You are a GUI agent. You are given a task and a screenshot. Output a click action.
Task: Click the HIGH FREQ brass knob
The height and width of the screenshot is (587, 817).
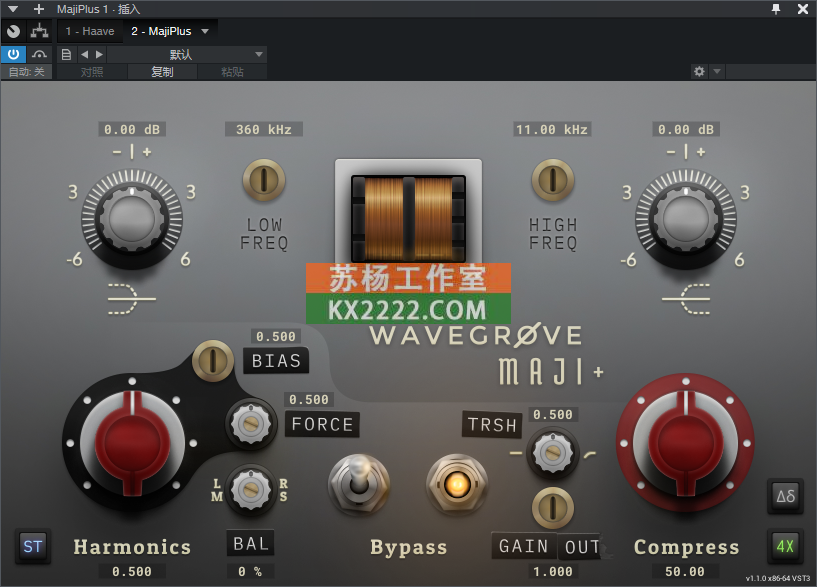pyautogui.click(x=553, y=180)
